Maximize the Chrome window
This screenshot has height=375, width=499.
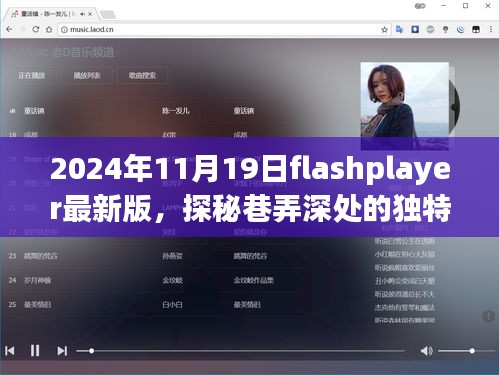(466, 6)
